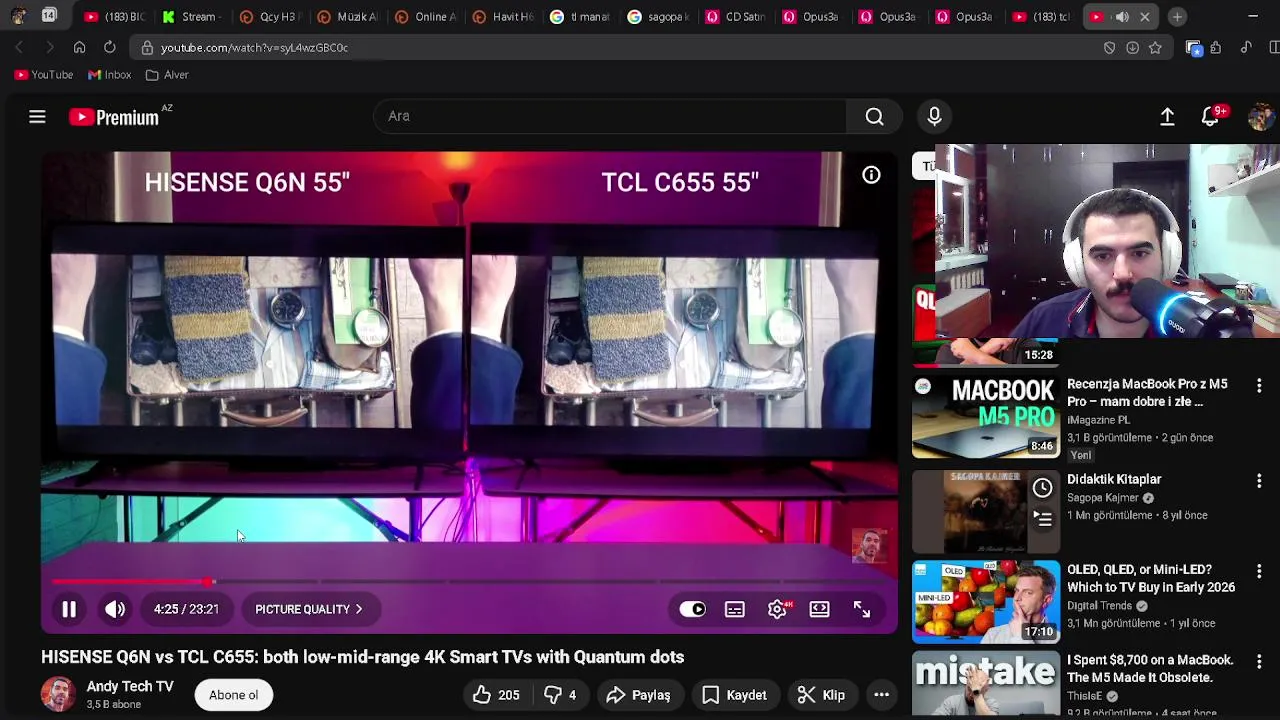Dislike the video (4 dislikes)
This screenshot has width=1280, height=720.
[x=559, y=695]
